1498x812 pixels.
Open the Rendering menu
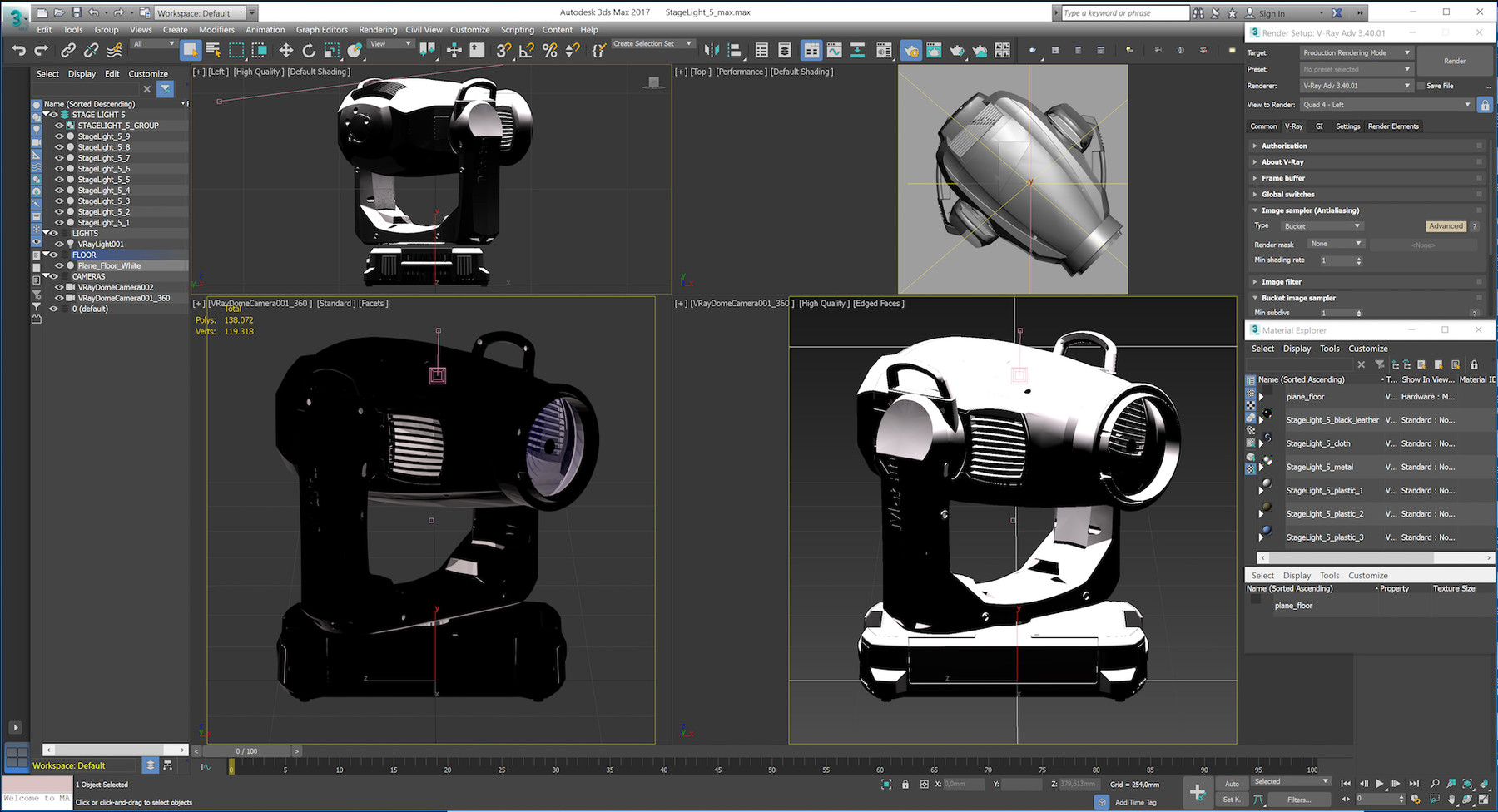click(378, 30)
